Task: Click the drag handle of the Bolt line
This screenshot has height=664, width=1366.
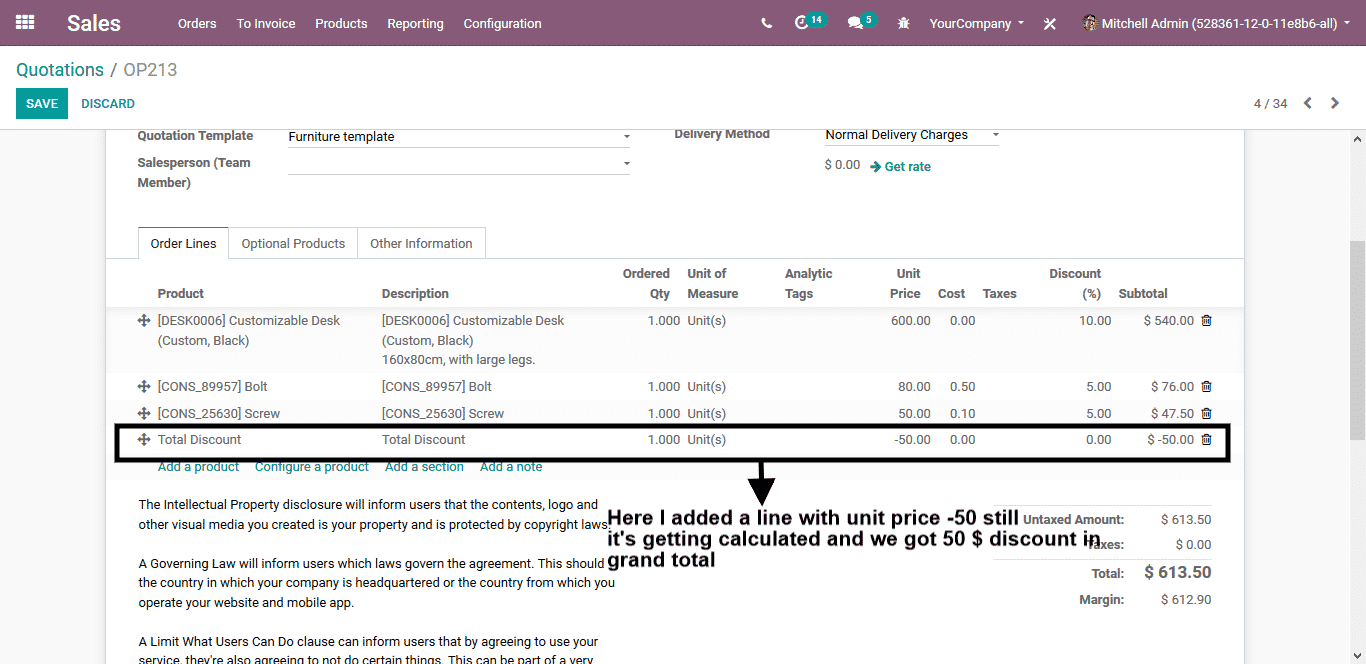Action: click(144, 387)
